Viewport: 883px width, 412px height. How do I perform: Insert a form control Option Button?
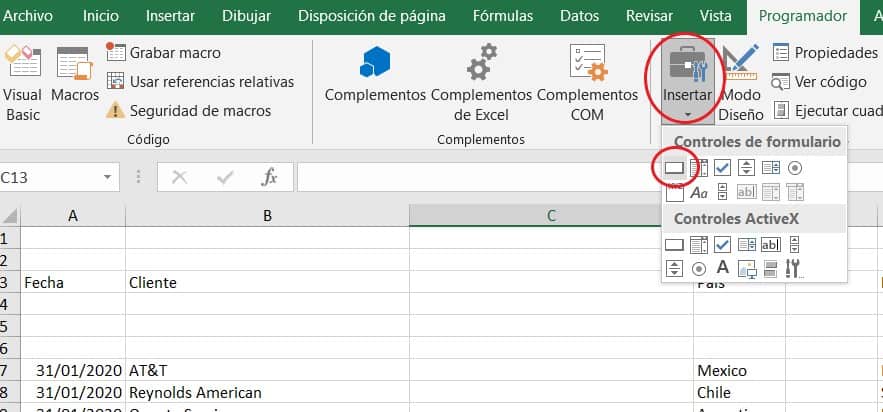click(795, 167)
